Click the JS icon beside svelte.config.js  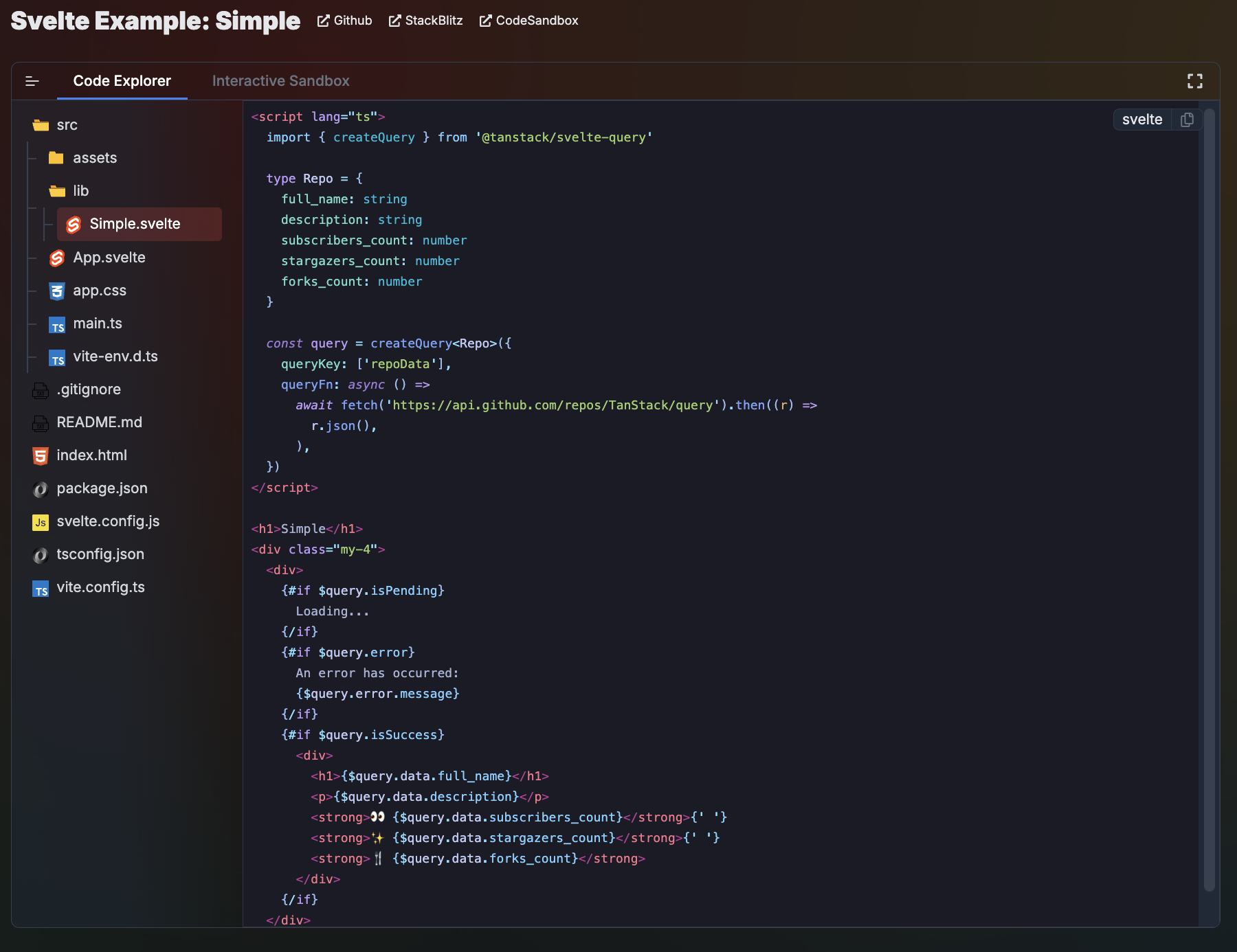pyautogui.click(x=41, y=523)
